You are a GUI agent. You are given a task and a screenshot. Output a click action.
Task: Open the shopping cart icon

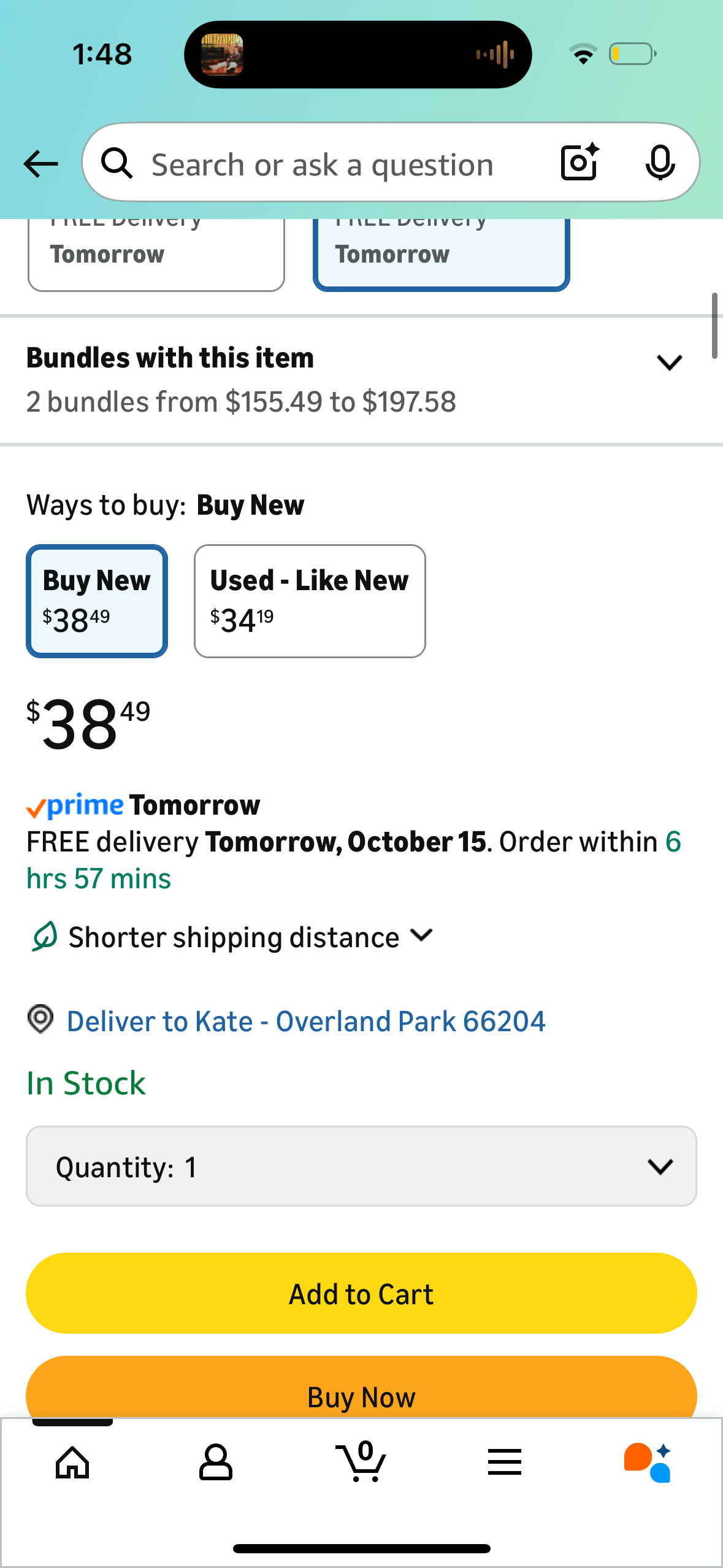coord(361,1462)
